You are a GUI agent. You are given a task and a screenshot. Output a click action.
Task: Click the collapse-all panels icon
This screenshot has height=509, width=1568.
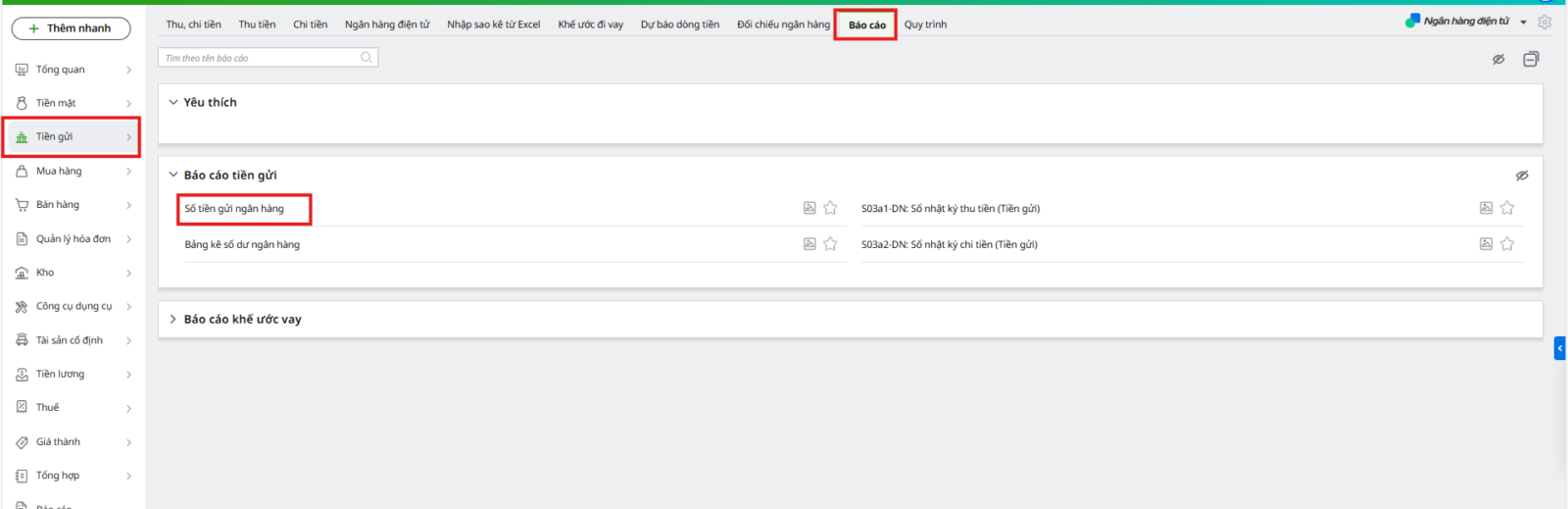tap(1531, 60)
